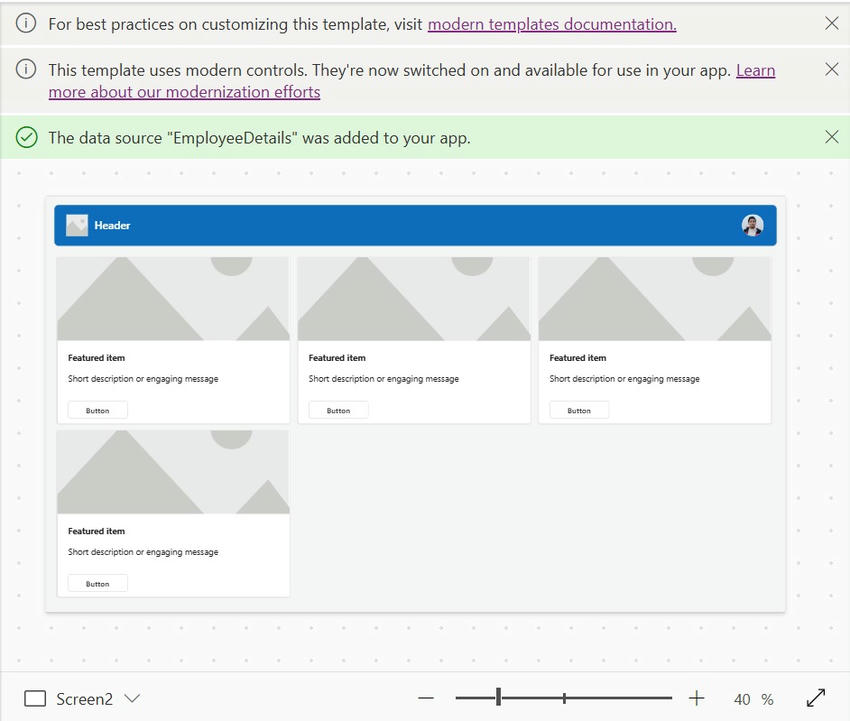The image size is (850, 721).
Task: Open the modern templates documentation link
Action: 552,24
